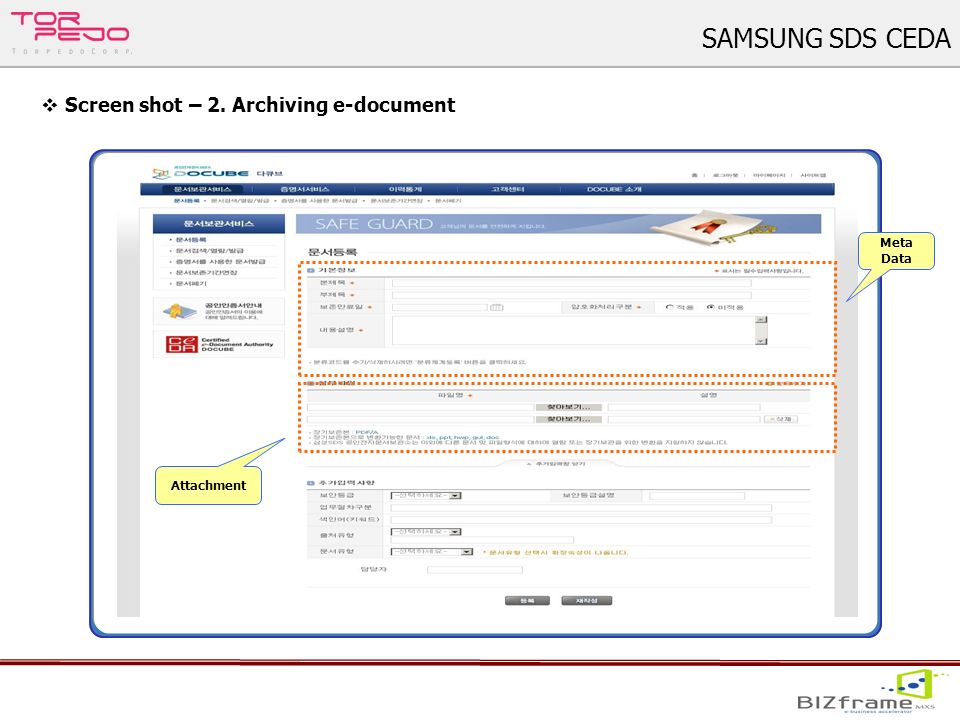This screenshot has height=720, width=960.
Task: Click the text field below the 출처유형 dropdown
Action: (482, 540)
